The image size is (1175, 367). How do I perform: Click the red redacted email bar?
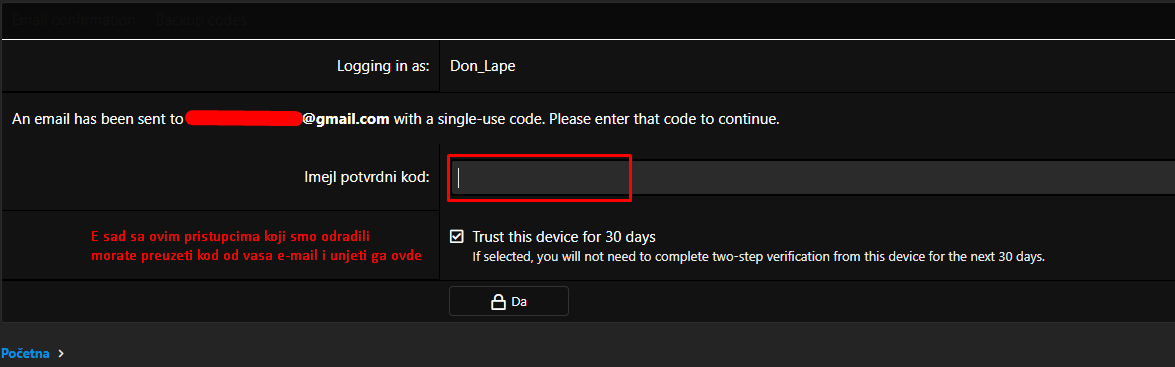click(244, 118)
